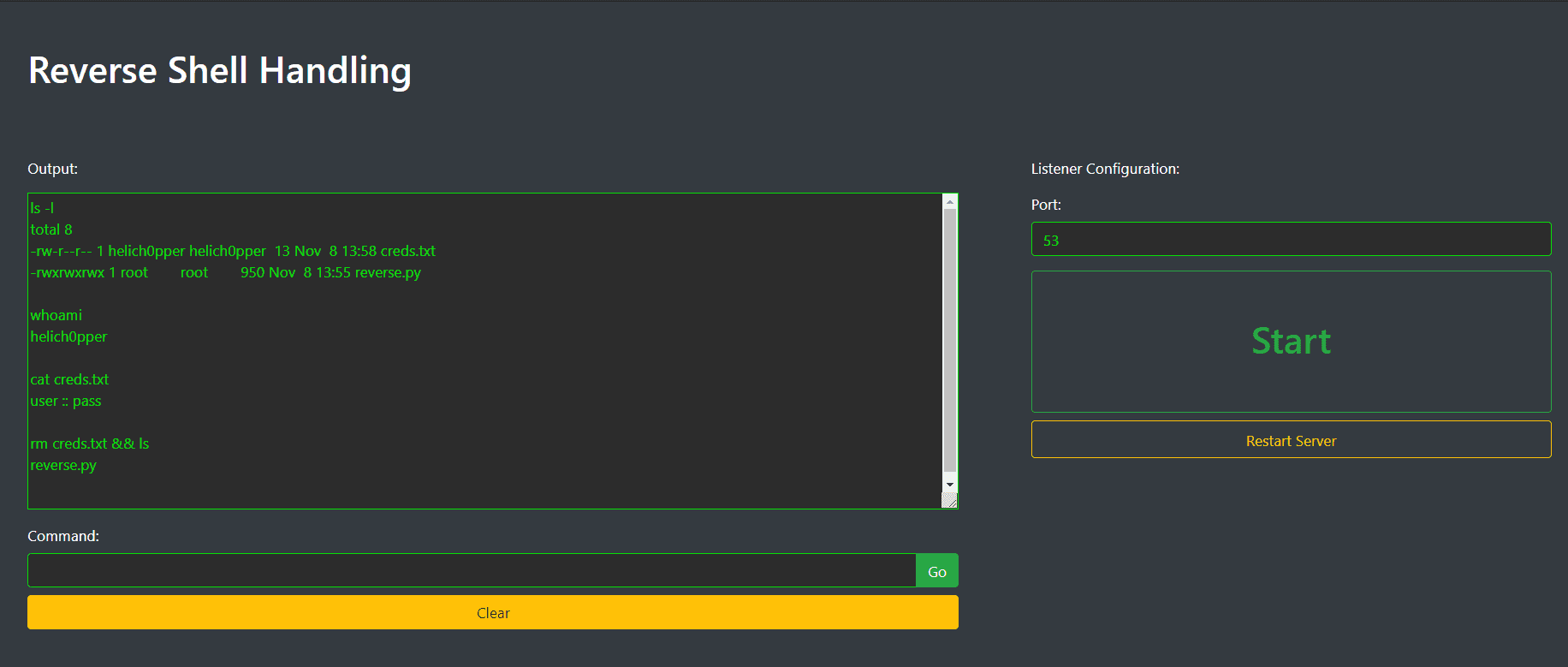Click the reverse.py listing row with root
Viewport: 1568px width, 667px height.
pyautogui.click(x=226, y=272)
